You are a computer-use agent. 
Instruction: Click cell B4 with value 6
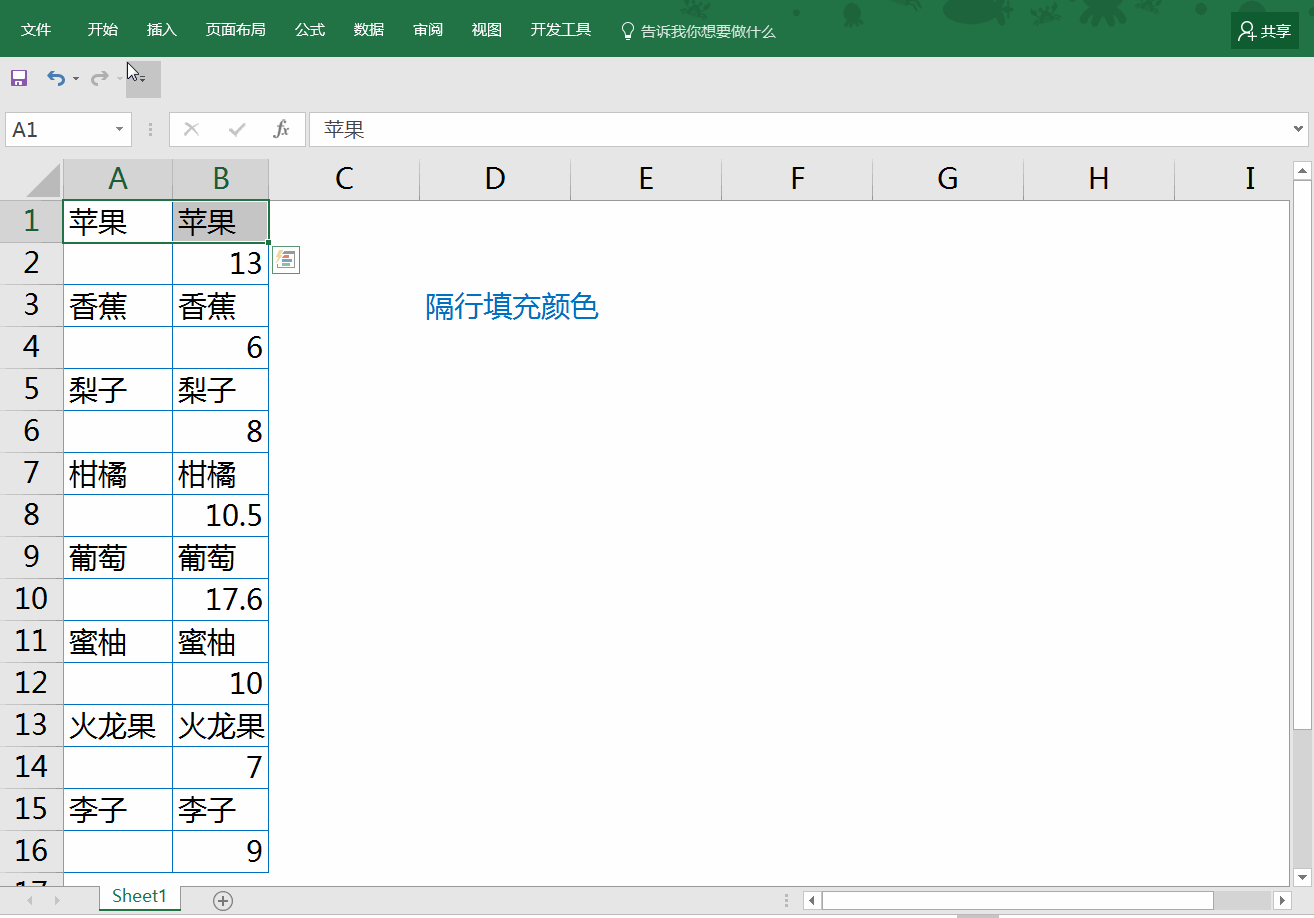(221, 347)
